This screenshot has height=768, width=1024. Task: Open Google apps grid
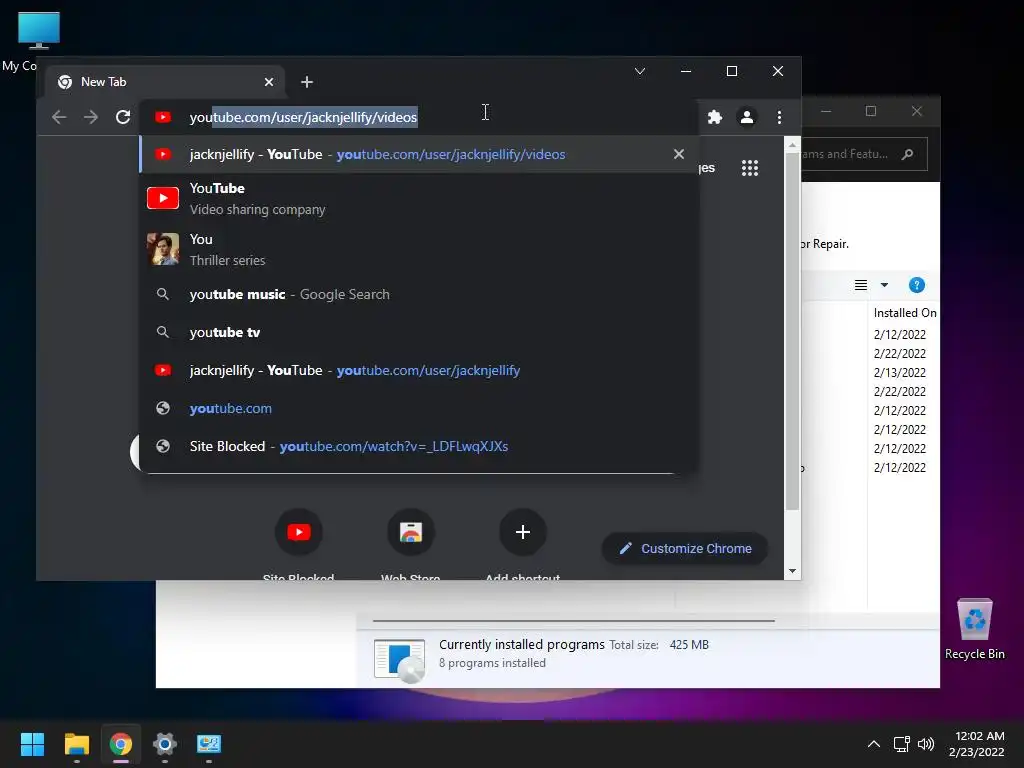[x=750, y=168]
